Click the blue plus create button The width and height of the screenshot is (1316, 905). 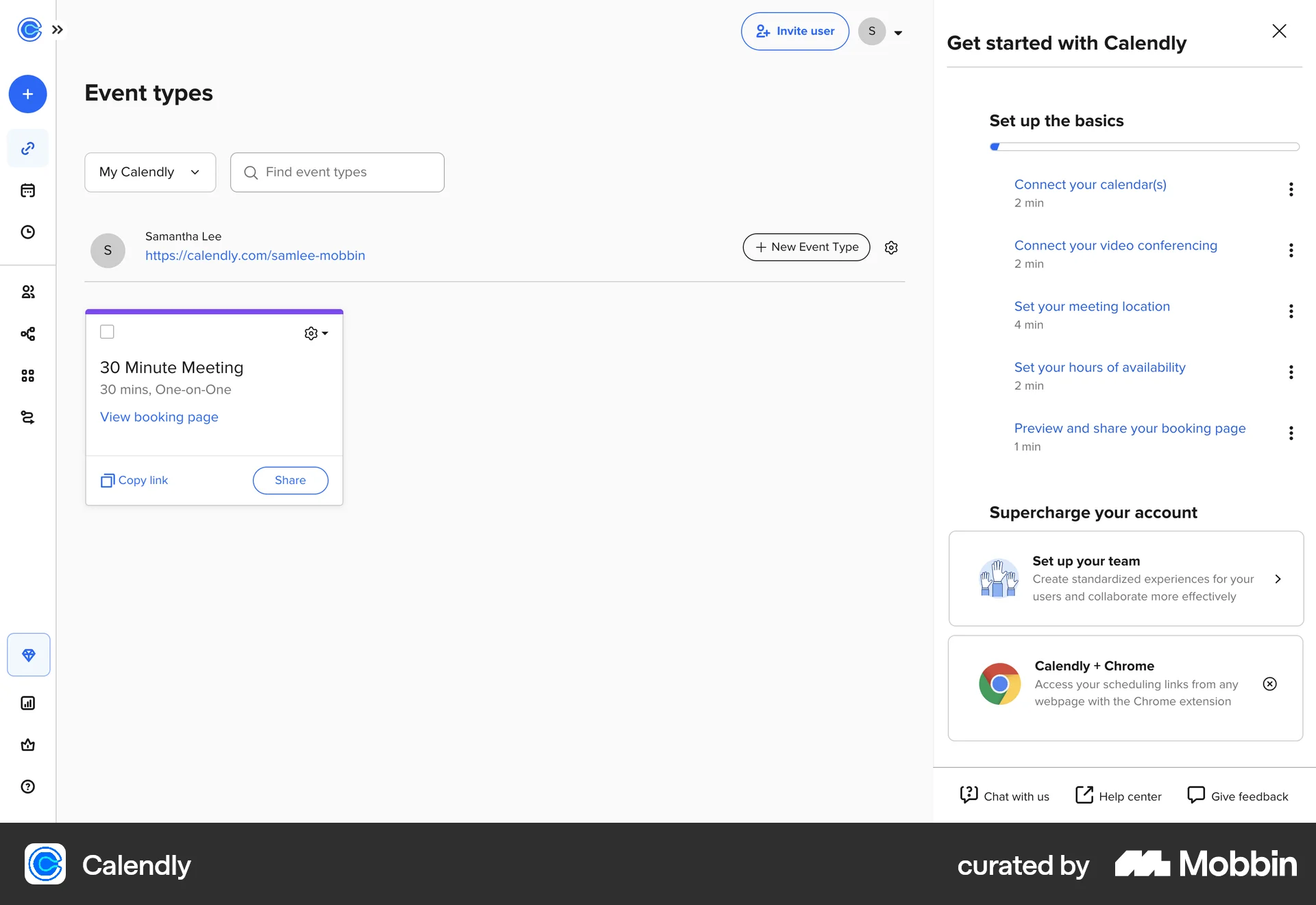27,94
